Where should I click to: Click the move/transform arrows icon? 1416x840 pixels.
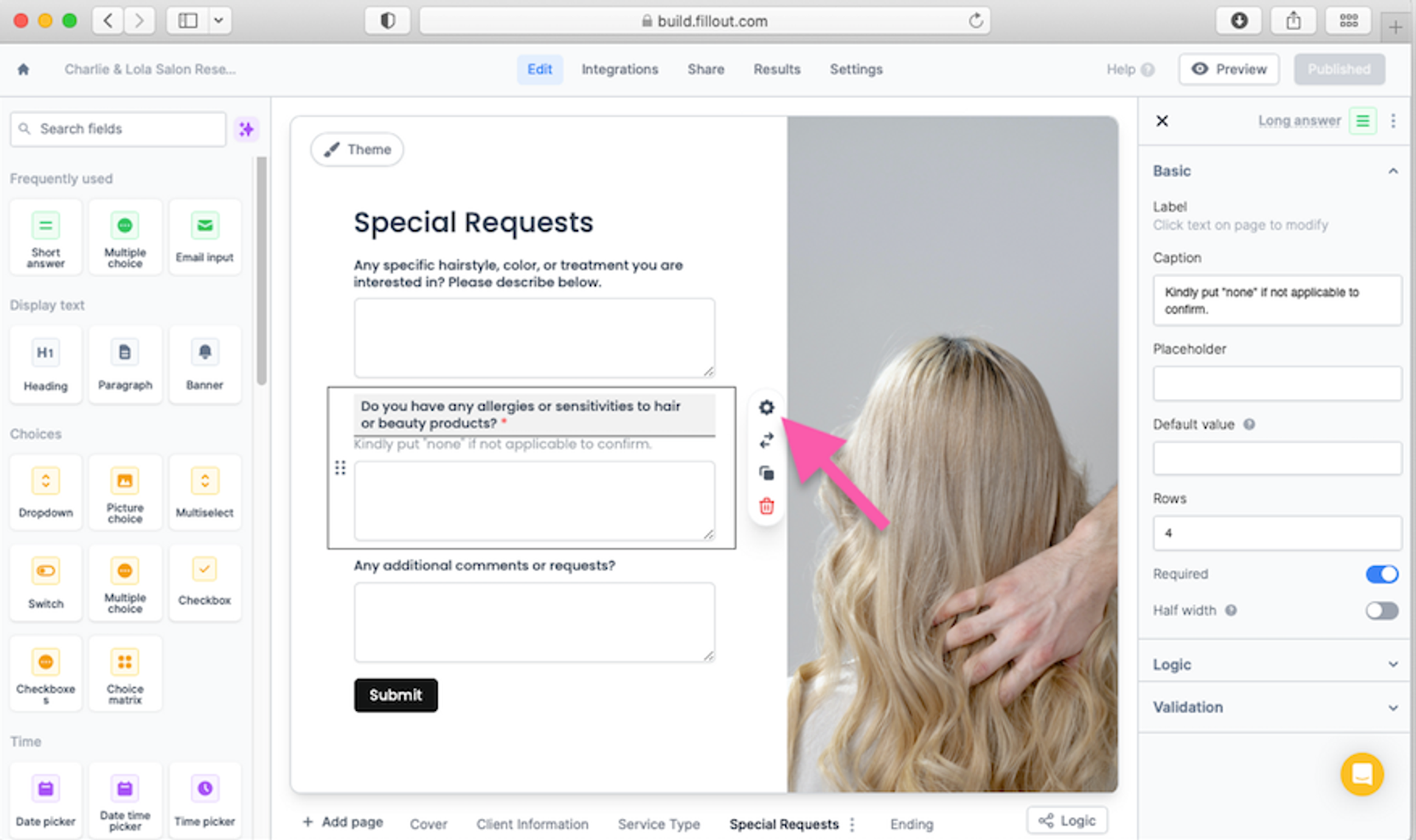767,440
